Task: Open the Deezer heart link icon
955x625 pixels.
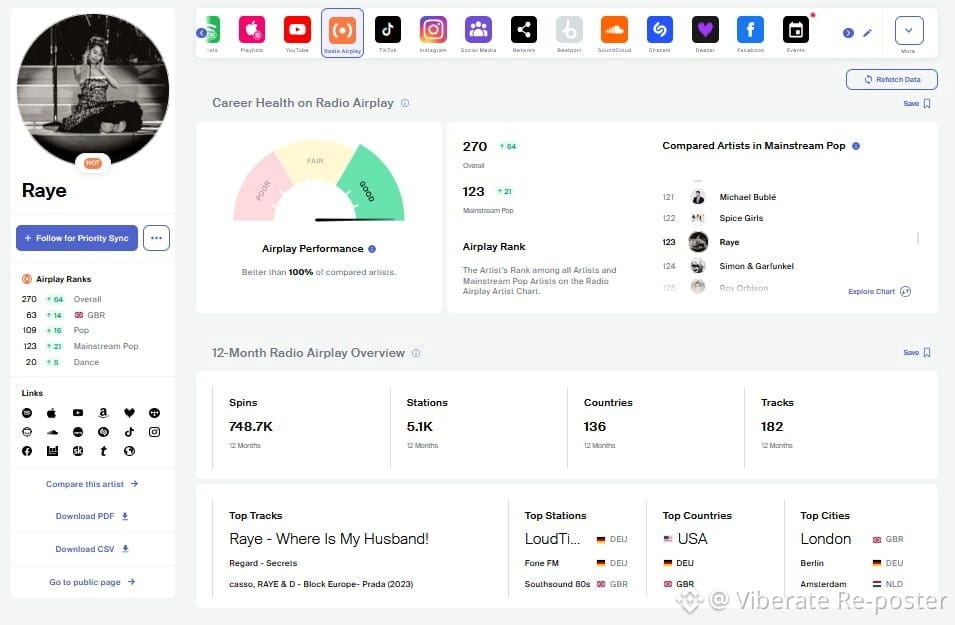Action: [x=129, y=413]
